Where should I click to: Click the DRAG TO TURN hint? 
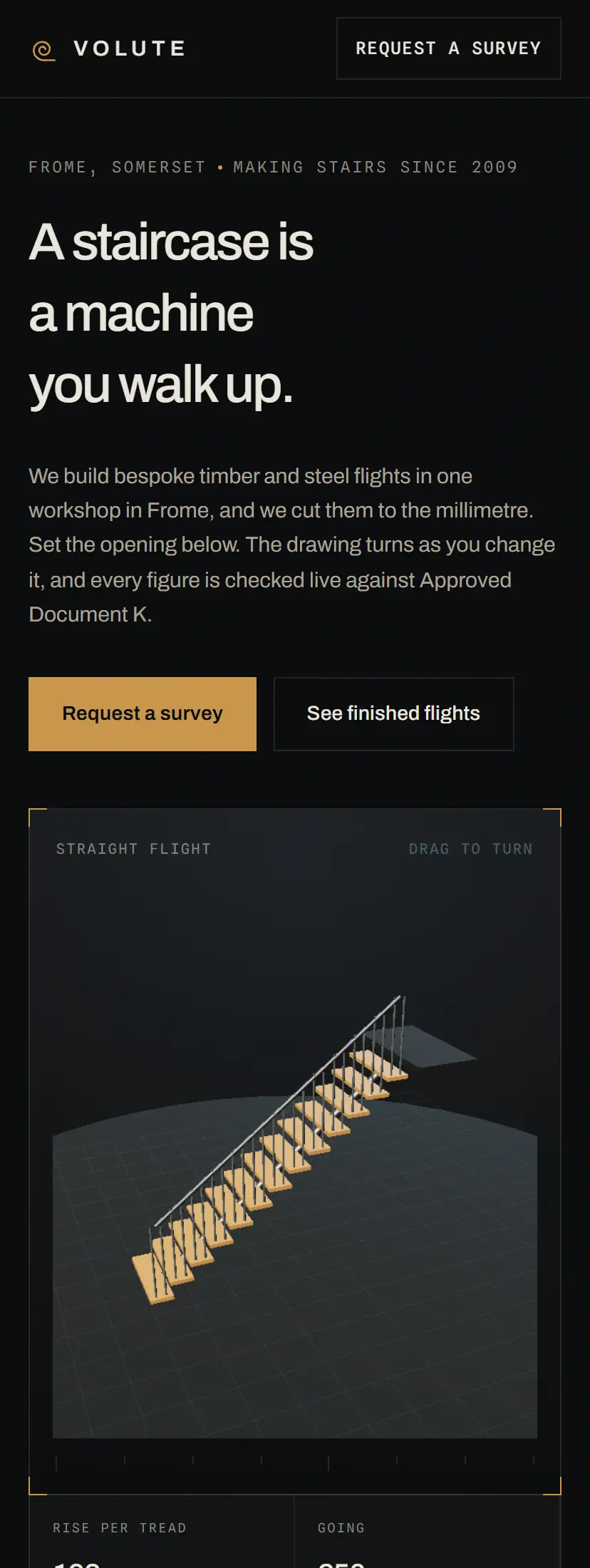click(x=470, y=849)
